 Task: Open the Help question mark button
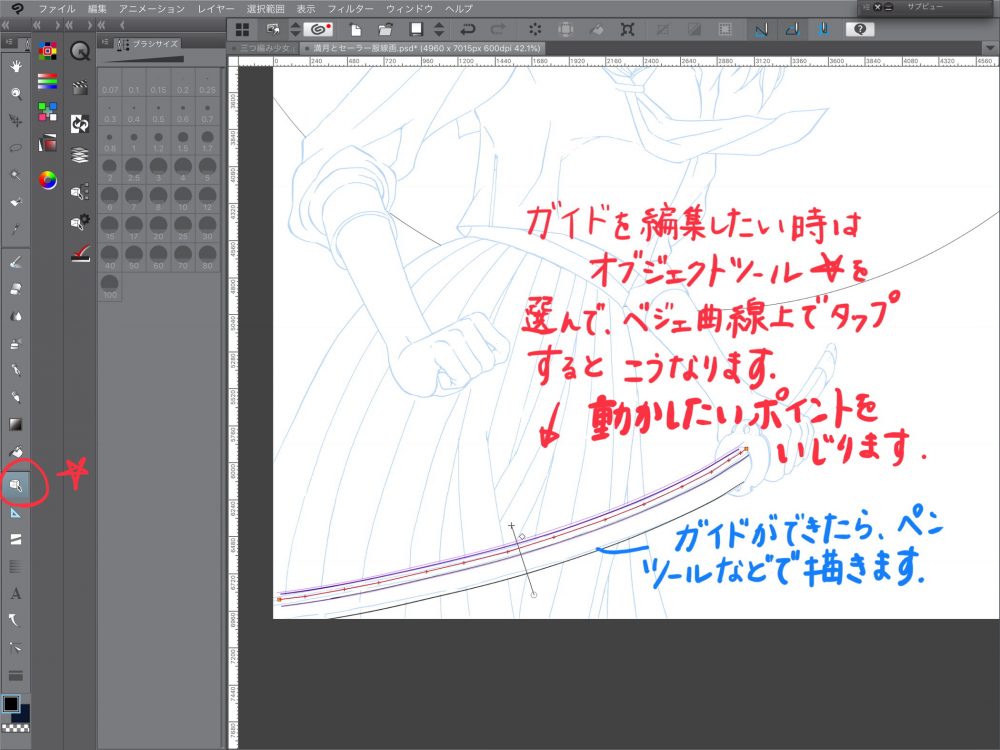click(x=860, y=29)
